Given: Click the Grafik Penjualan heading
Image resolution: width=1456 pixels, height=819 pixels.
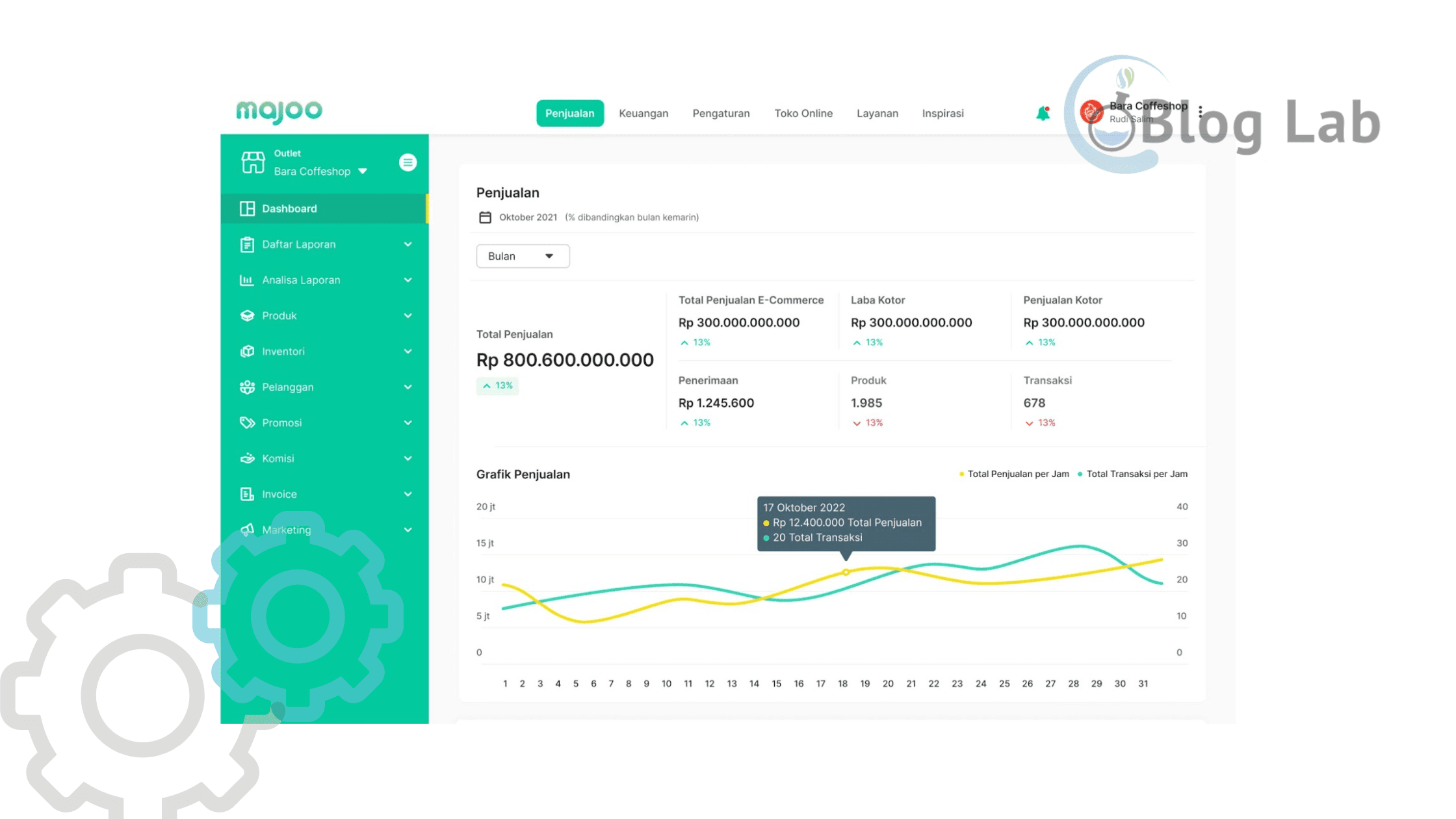Looking at the screenshot, I should (x=523, y=474).
